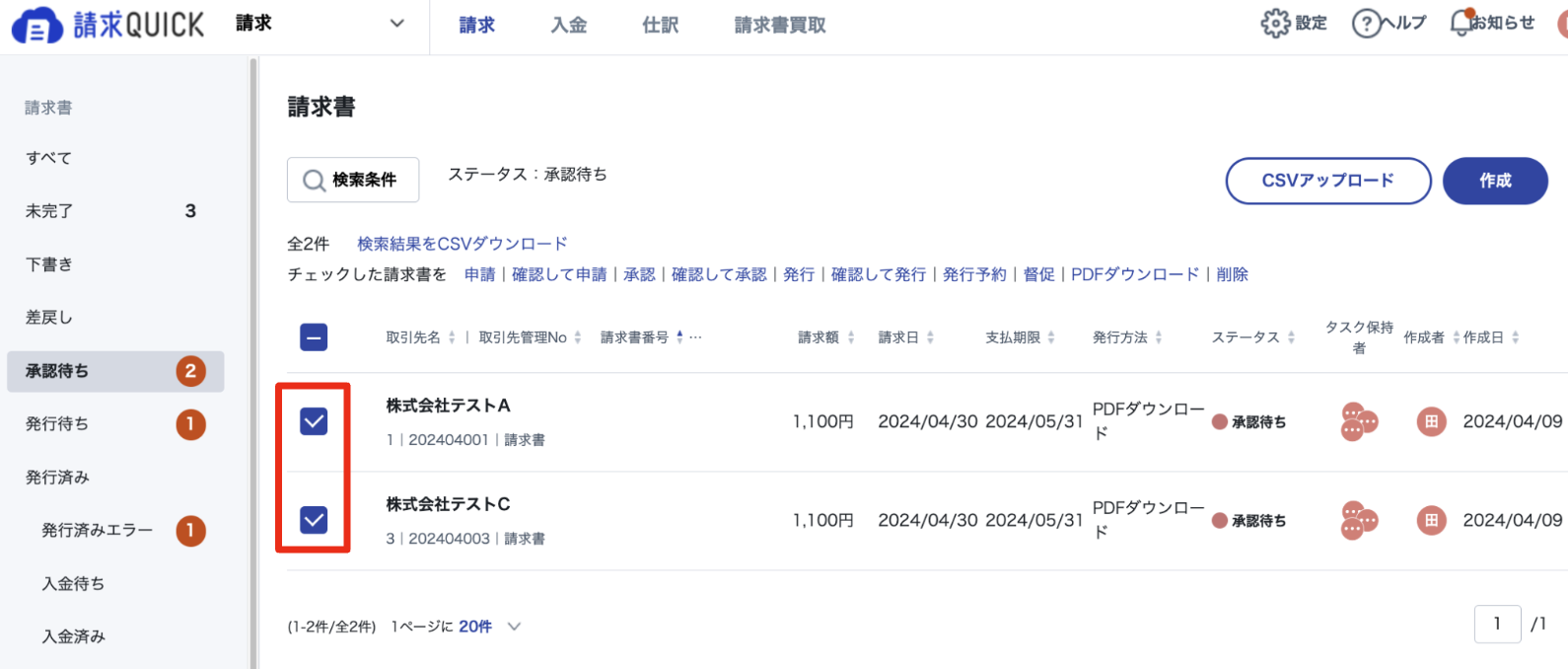The width and height of the screenshot is (1568, 669).
Task: Click the 請求QUICK cloud logo icon
Action: coord(37,25)
